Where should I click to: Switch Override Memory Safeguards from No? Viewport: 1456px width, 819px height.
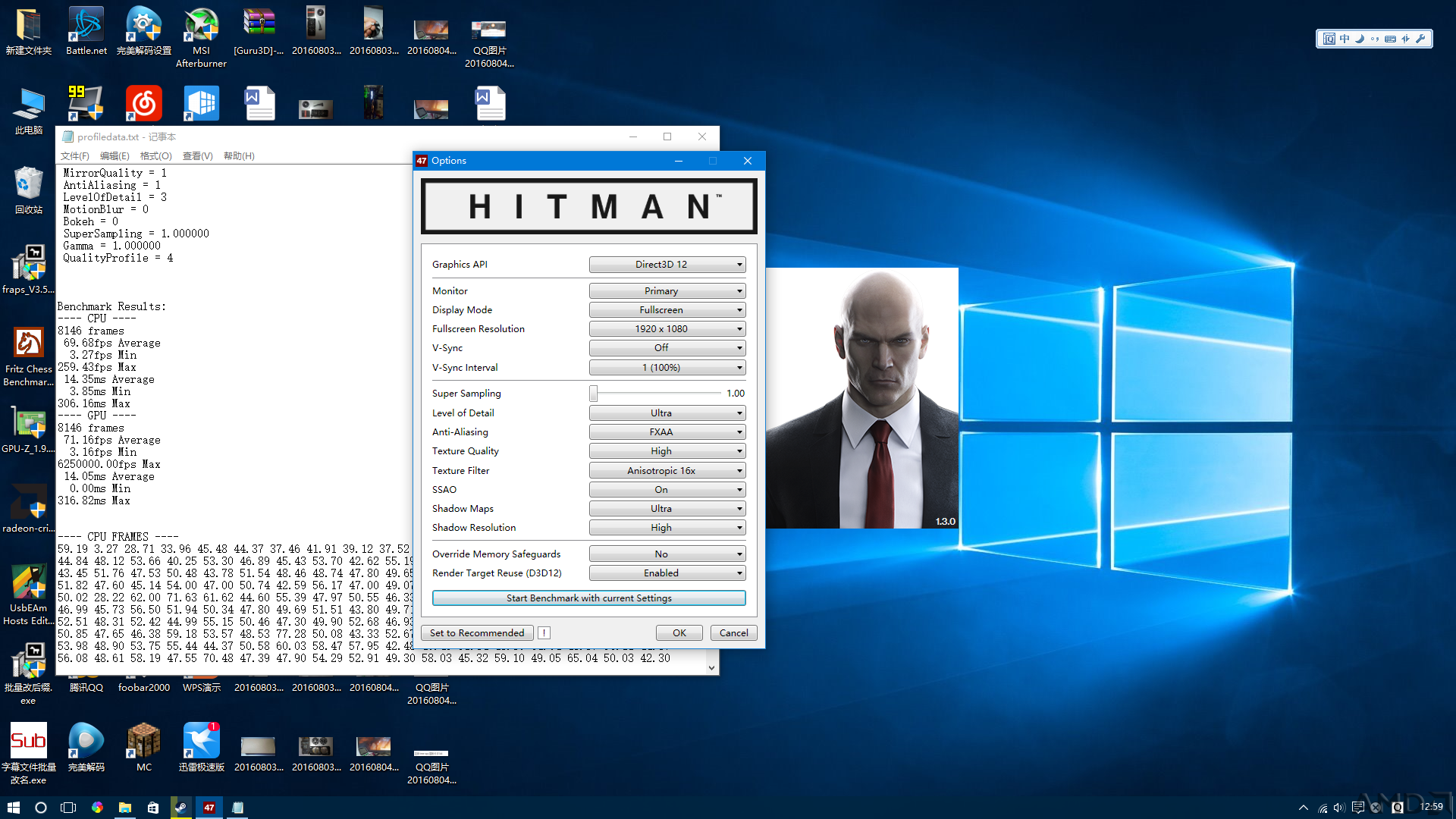point(667,554)
